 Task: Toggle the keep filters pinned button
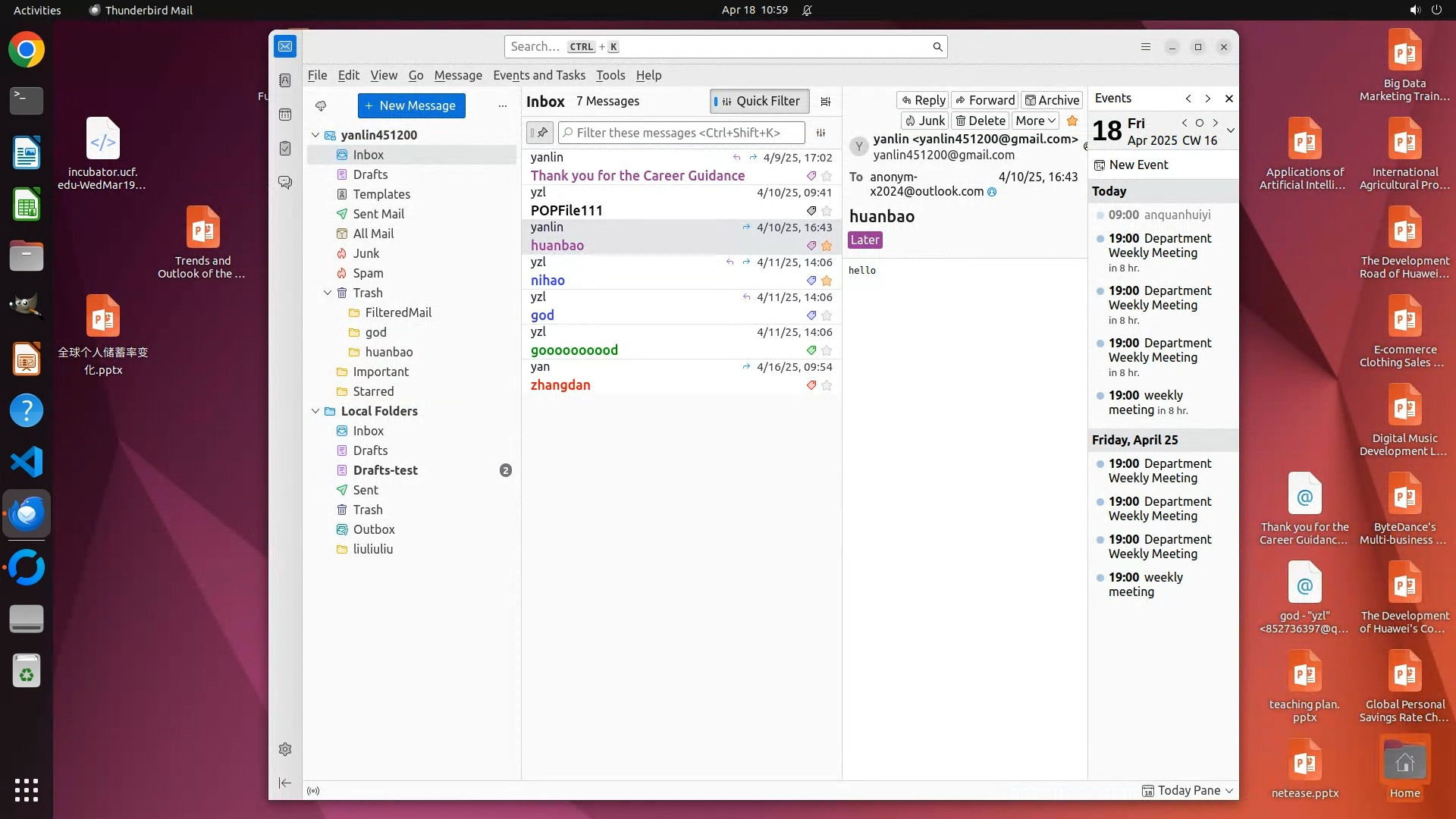coord(540,133)
